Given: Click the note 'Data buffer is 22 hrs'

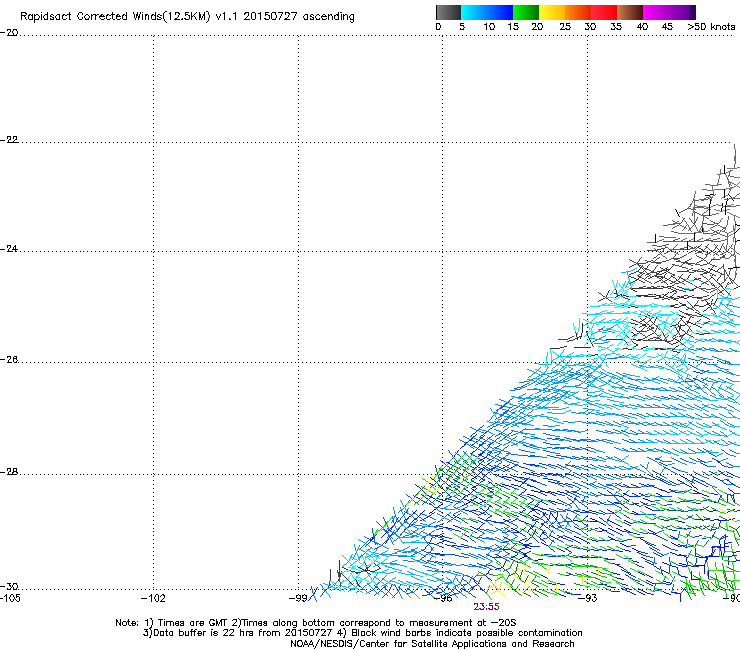Looking at the screenshot, I should click(203, 633).
